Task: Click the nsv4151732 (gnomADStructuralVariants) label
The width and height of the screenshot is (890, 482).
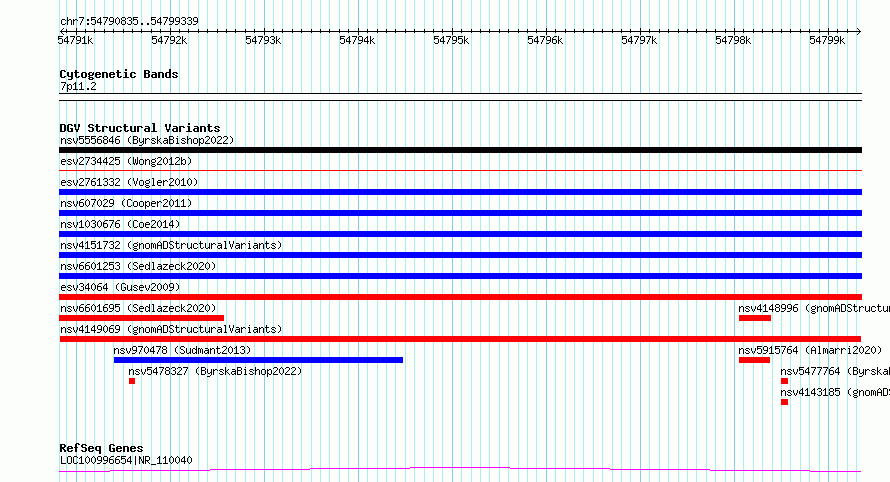Action: tap(171, 245)
